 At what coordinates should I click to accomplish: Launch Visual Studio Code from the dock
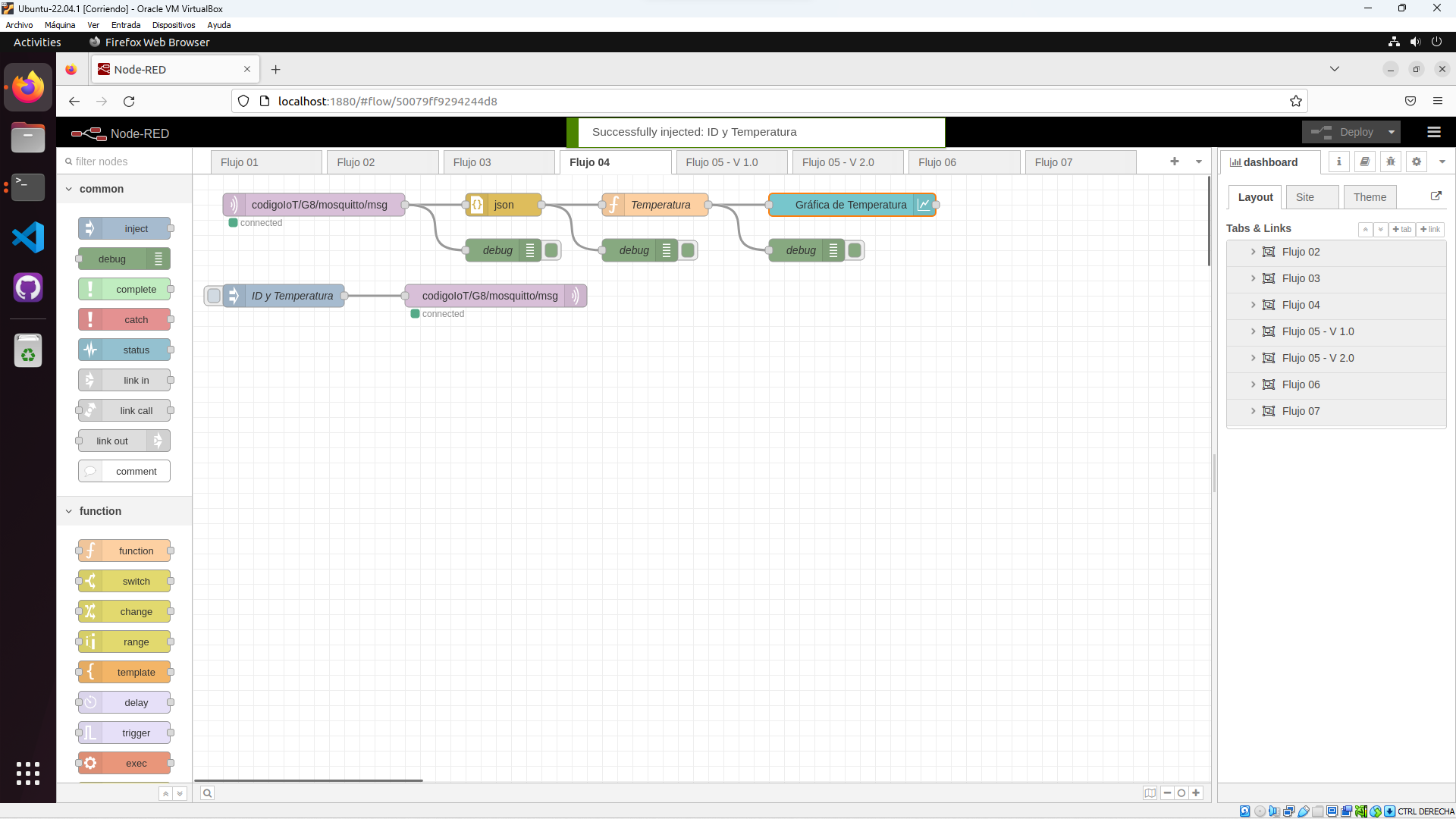[x=28, y=238]
